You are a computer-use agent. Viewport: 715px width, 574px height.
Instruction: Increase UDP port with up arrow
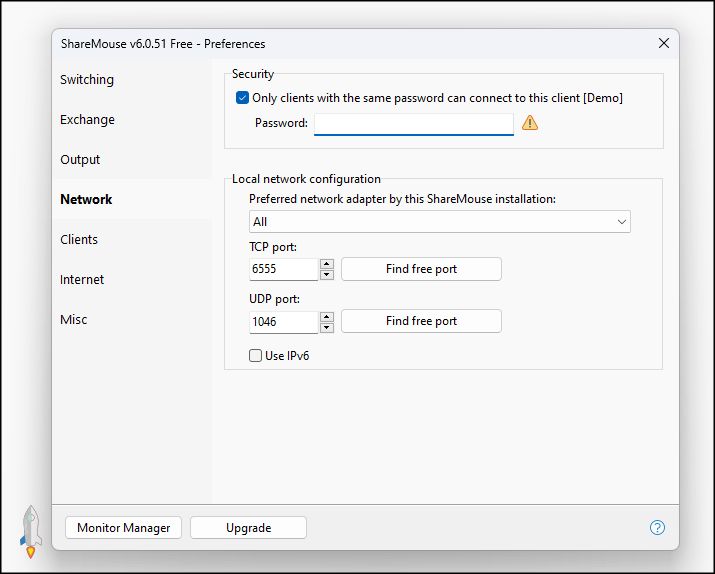click(327, 316)
